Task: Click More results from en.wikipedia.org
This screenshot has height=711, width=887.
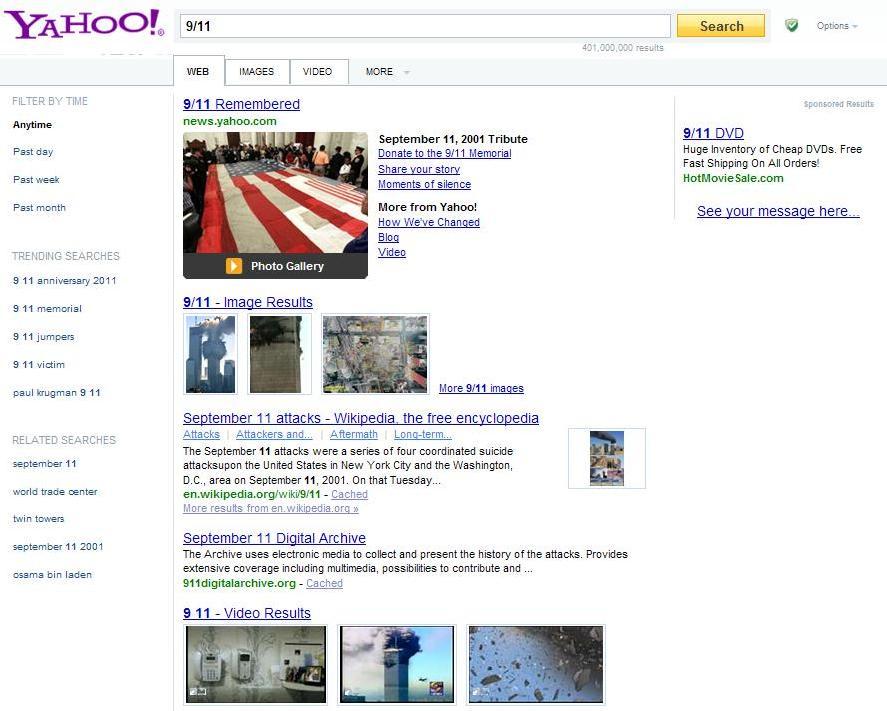Action: [x=270, y=509]
